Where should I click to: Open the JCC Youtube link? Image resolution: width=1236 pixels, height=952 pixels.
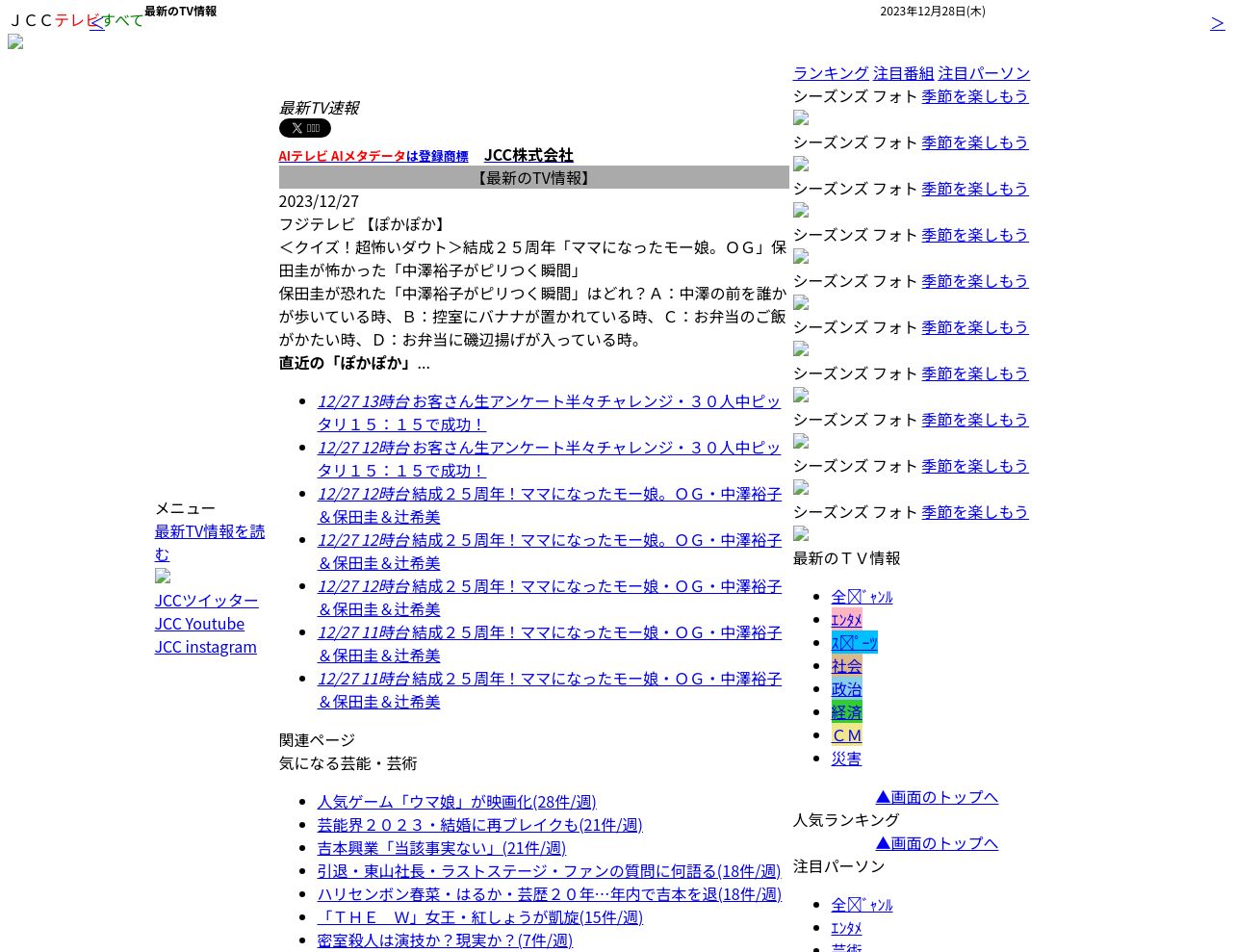coord(199,624)
